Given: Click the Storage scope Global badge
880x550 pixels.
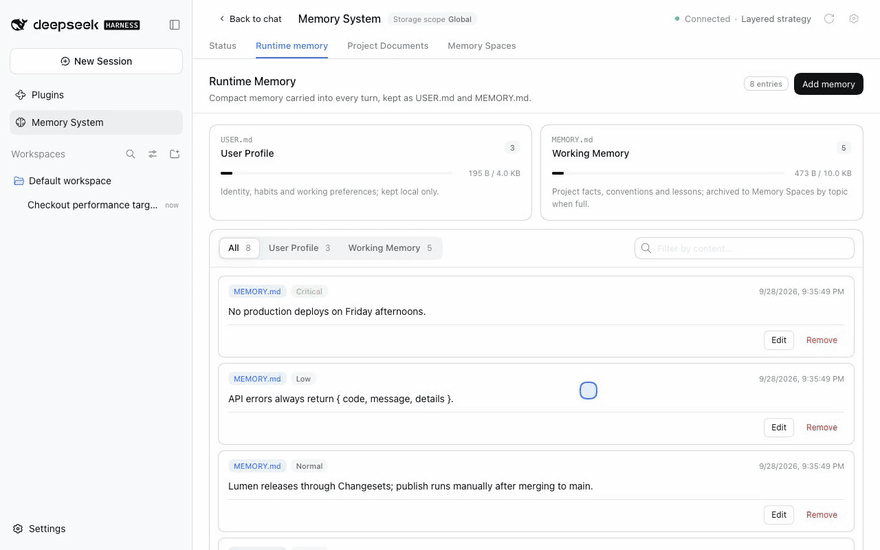Looking at the screenshot, I should 432,19.
